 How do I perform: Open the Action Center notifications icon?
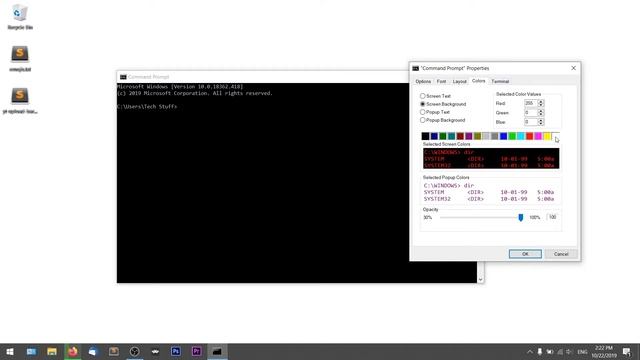point(627,352)
